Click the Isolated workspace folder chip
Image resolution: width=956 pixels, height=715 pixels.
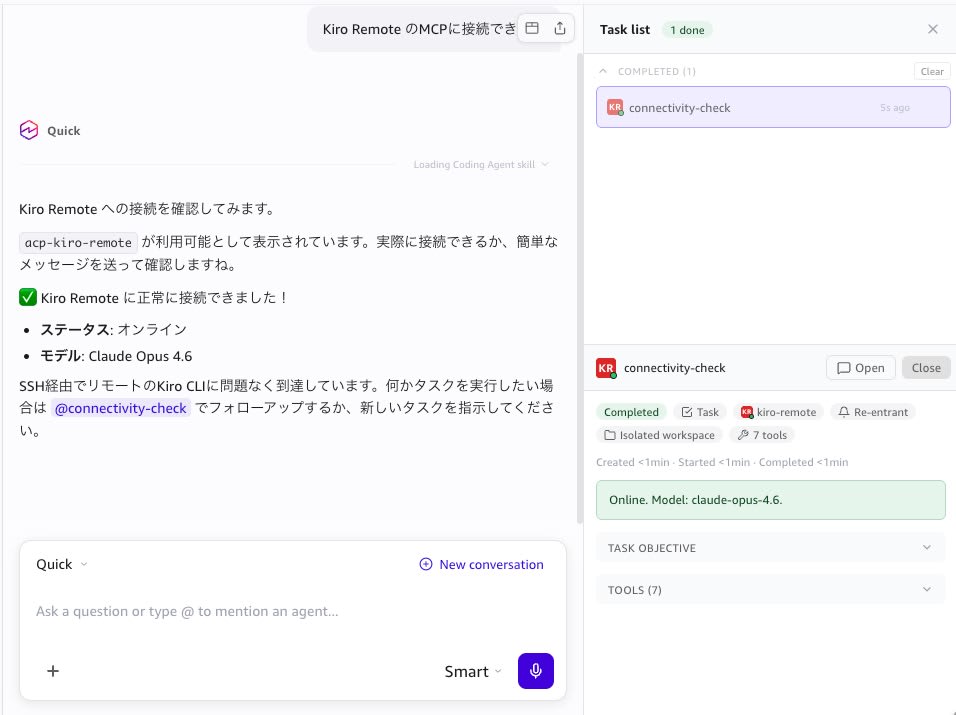click(659, 435)
